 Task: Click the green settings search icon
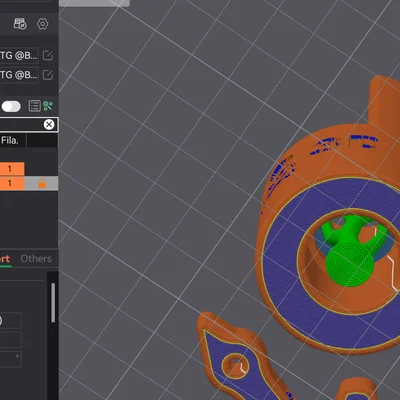tap(48, 106)
